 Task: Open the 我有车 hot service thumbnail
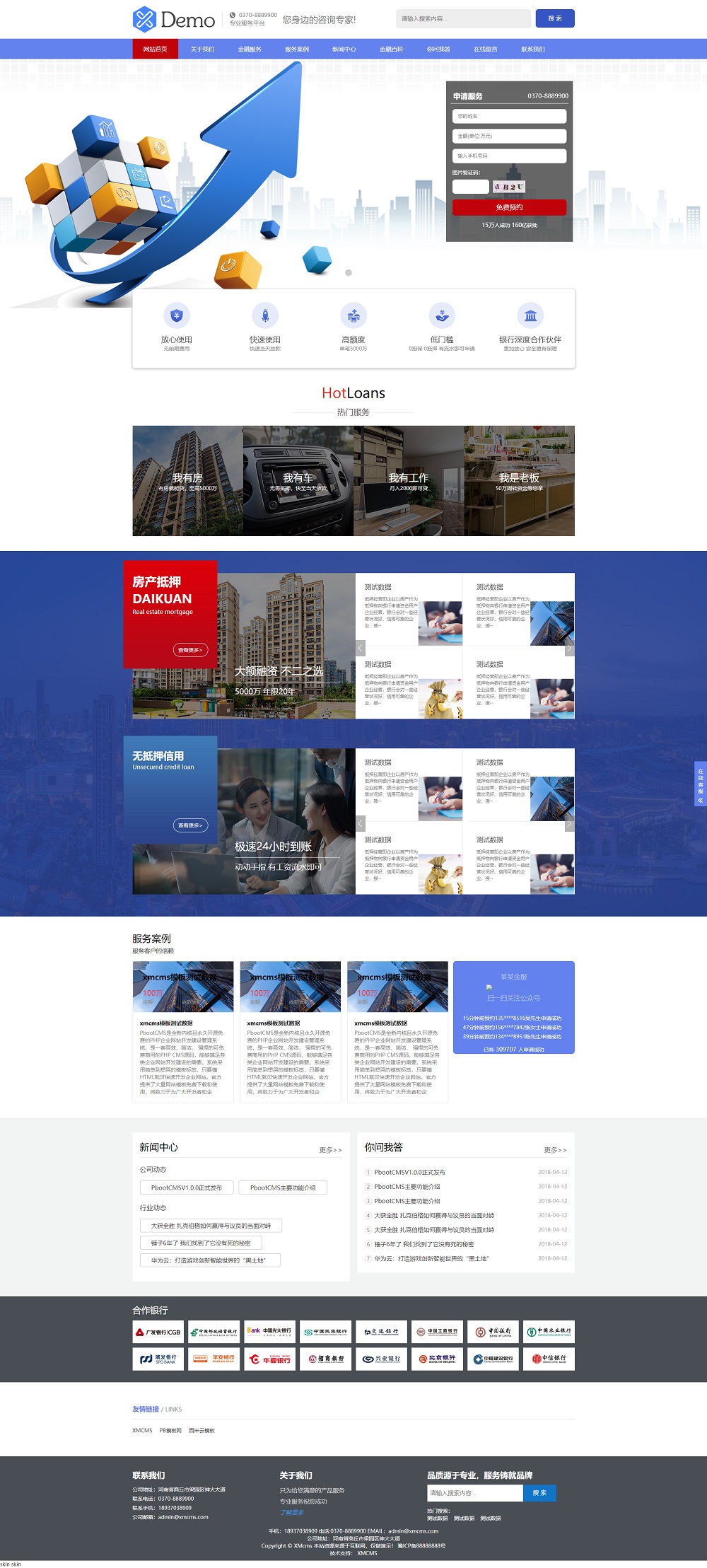point(298,481)
